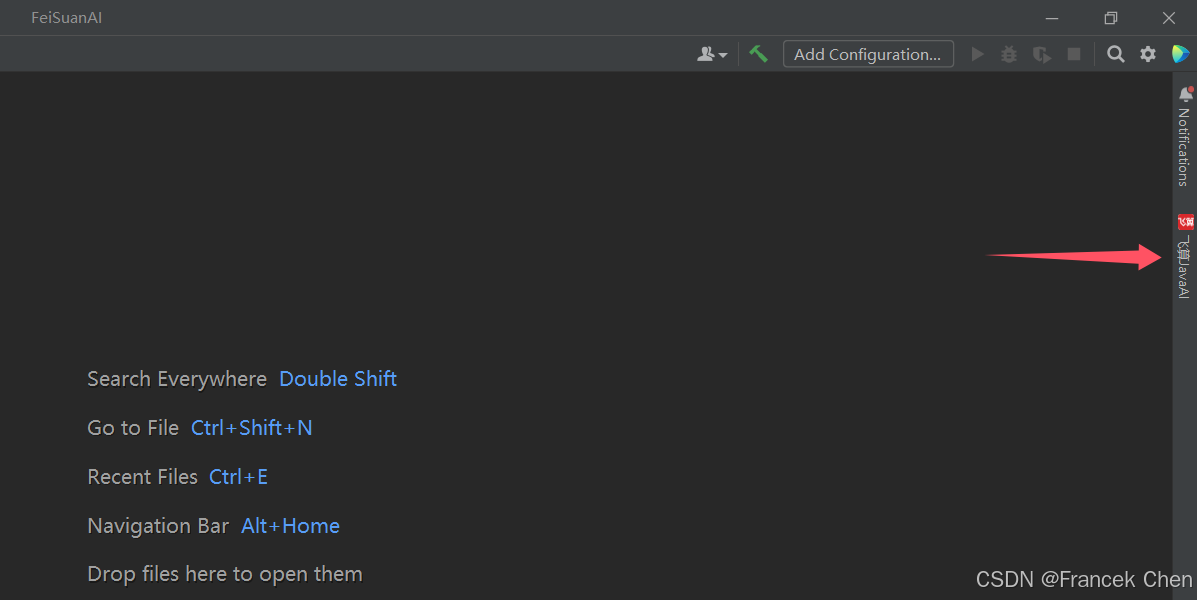This screenshot has width=1197, height=600.
Task: Open the 飞算JavaAI side panel tab
Action: coord(1185,257)
